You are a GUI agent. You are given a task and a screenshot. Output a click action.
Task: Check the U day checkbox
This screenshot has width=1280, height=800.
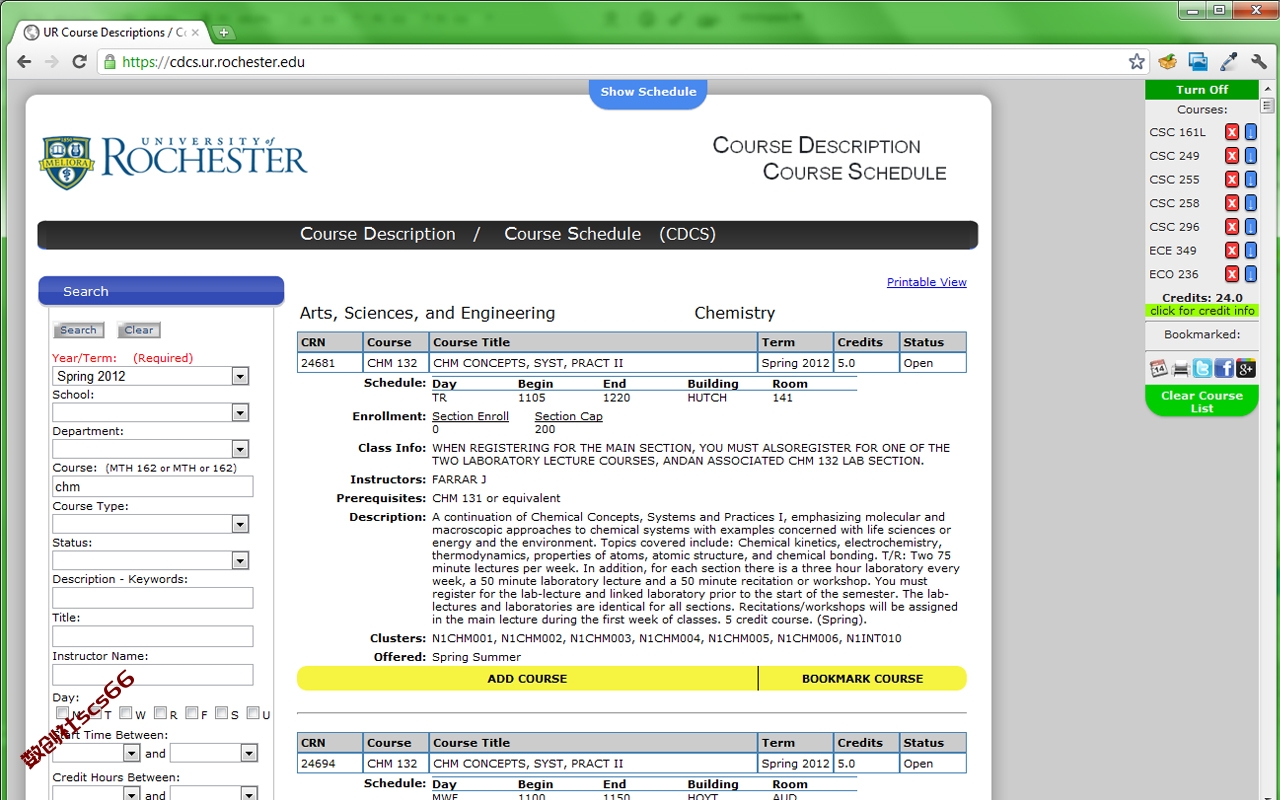(x=253, y=714)
